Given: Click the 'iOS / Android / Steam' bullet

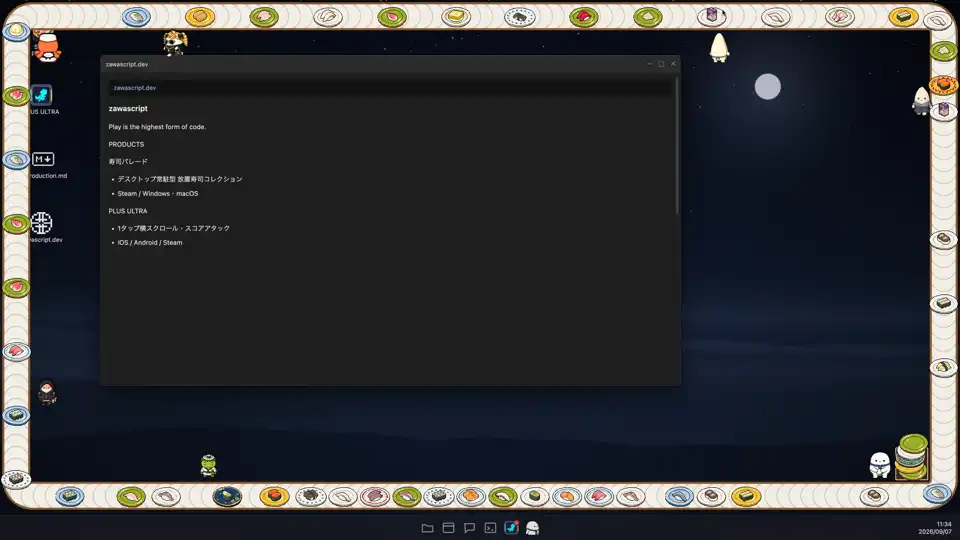Looking at the screenshot, I should [150, 242].
